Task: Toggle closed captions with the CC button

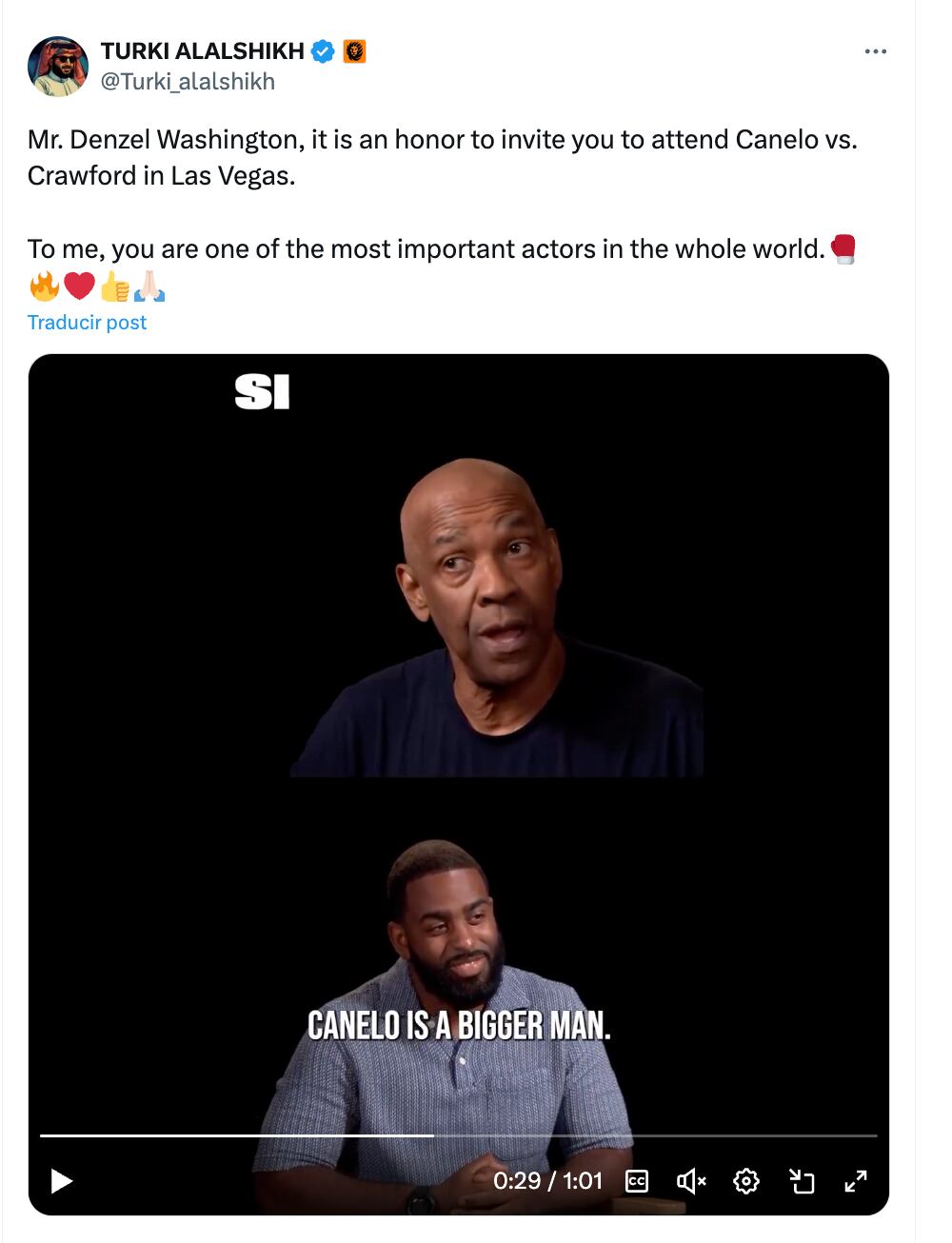Action: 637,1181
